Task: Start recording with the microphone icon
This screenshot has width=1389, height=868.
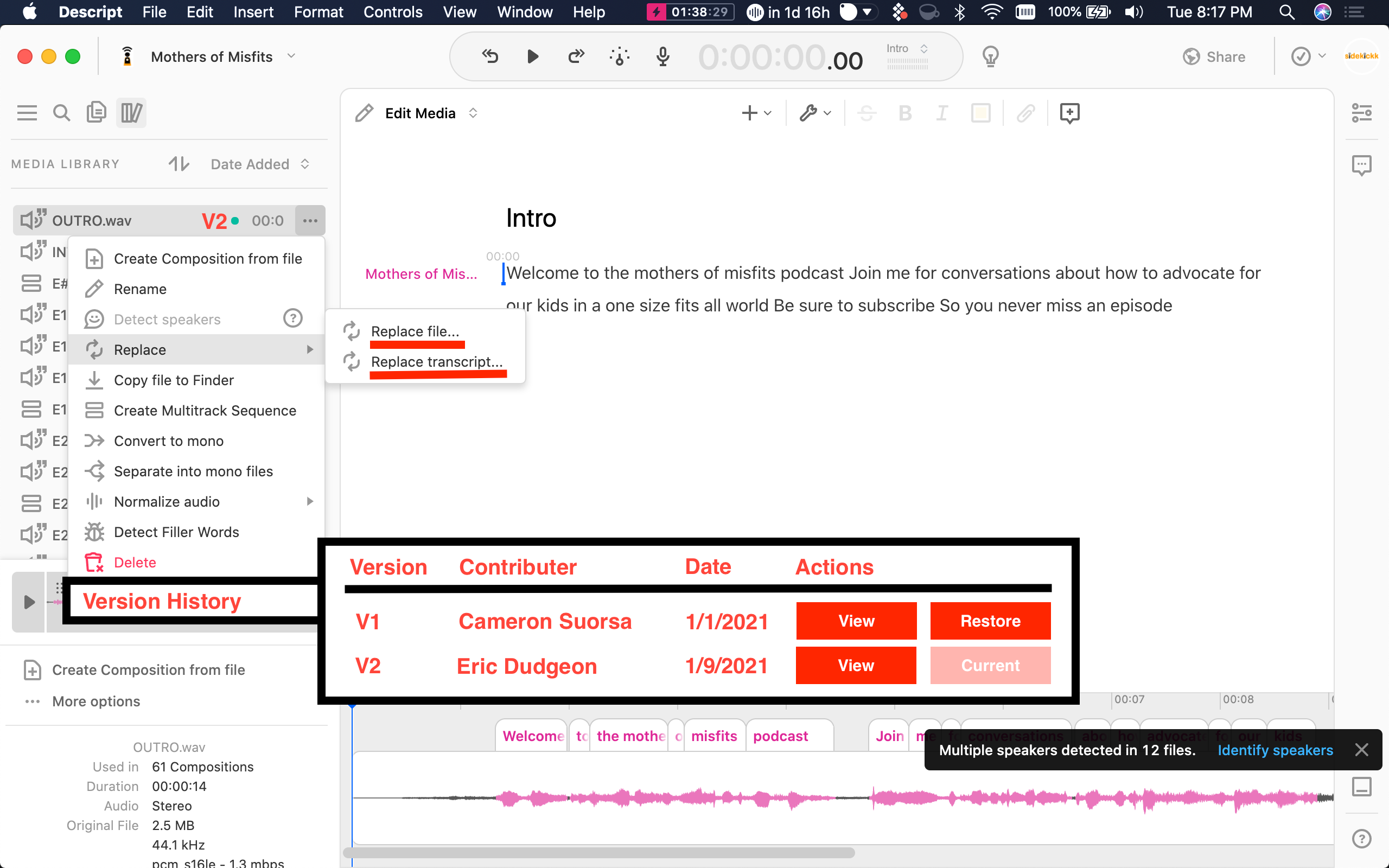Action: (663, 56)
